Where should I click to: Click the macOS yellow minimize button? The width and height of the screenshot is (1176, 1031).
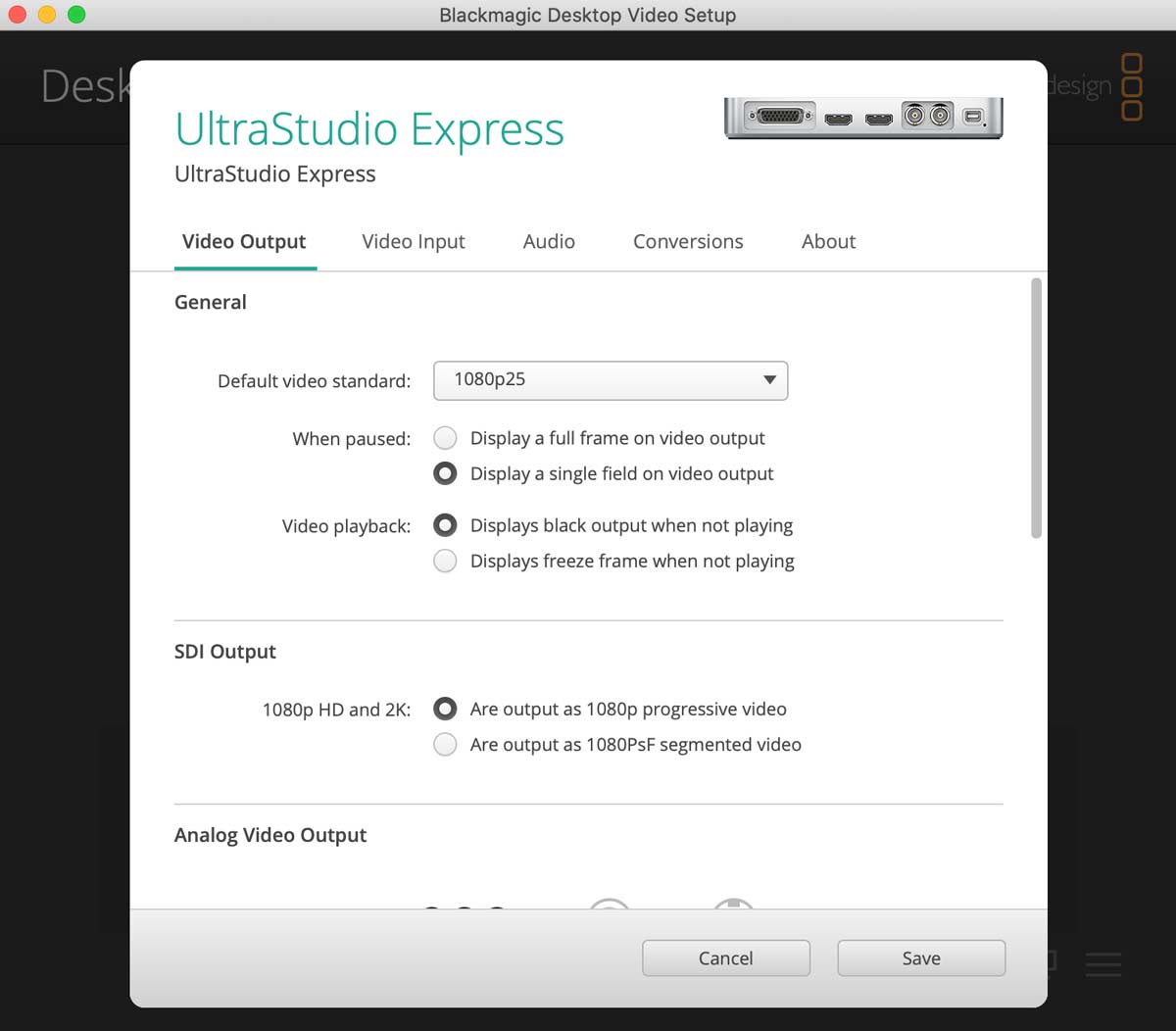46,15
